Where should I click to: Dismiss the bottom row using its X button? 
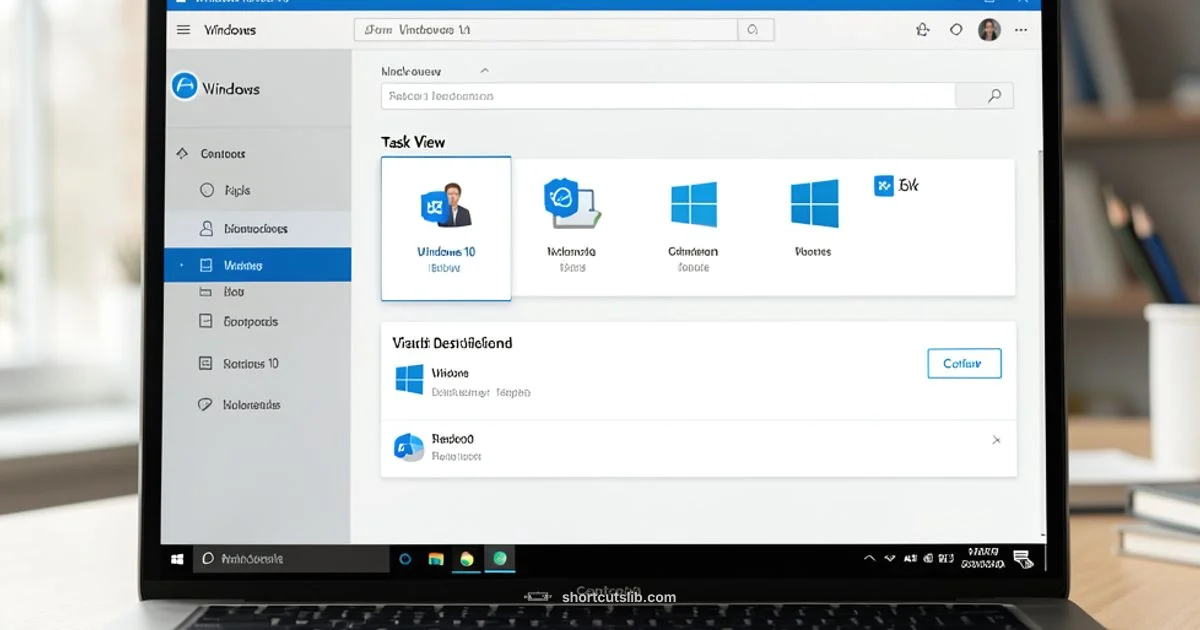pos(996,439)
